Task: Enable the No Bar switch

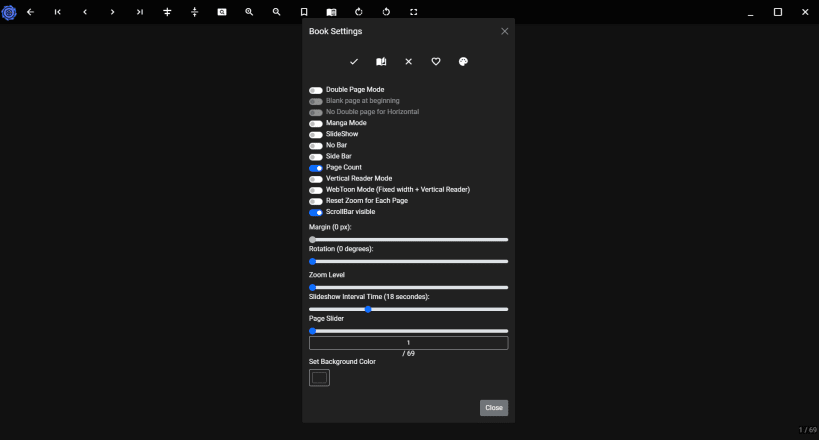Action: pyautogui.click(x=315, y=145)
